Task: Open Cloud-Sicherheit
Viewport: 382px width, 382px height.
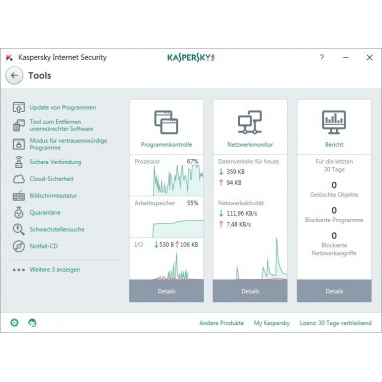Action: coord(51,179)
